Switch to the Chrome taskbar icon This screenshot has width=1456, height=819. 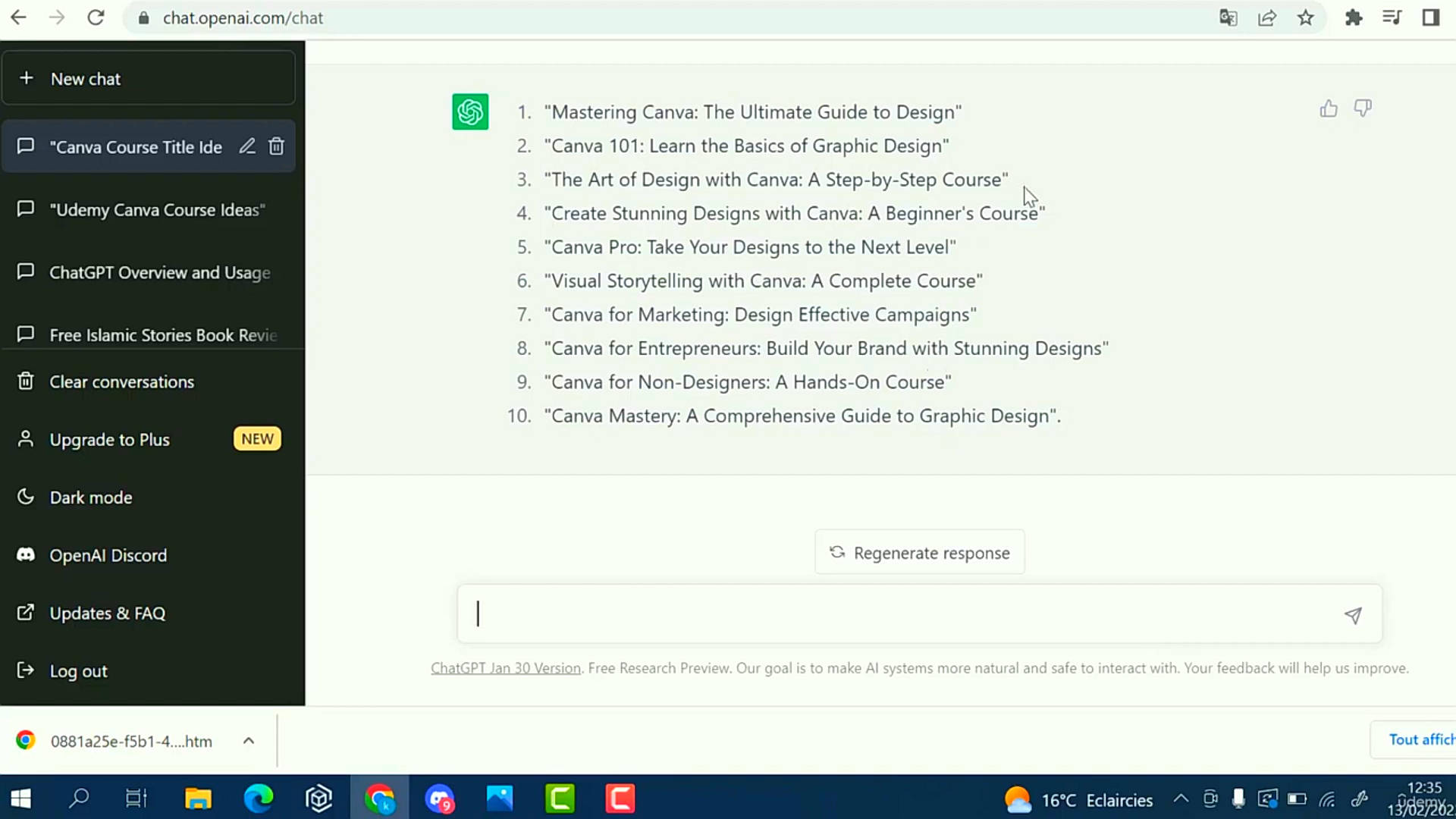(x=380, y=799)
